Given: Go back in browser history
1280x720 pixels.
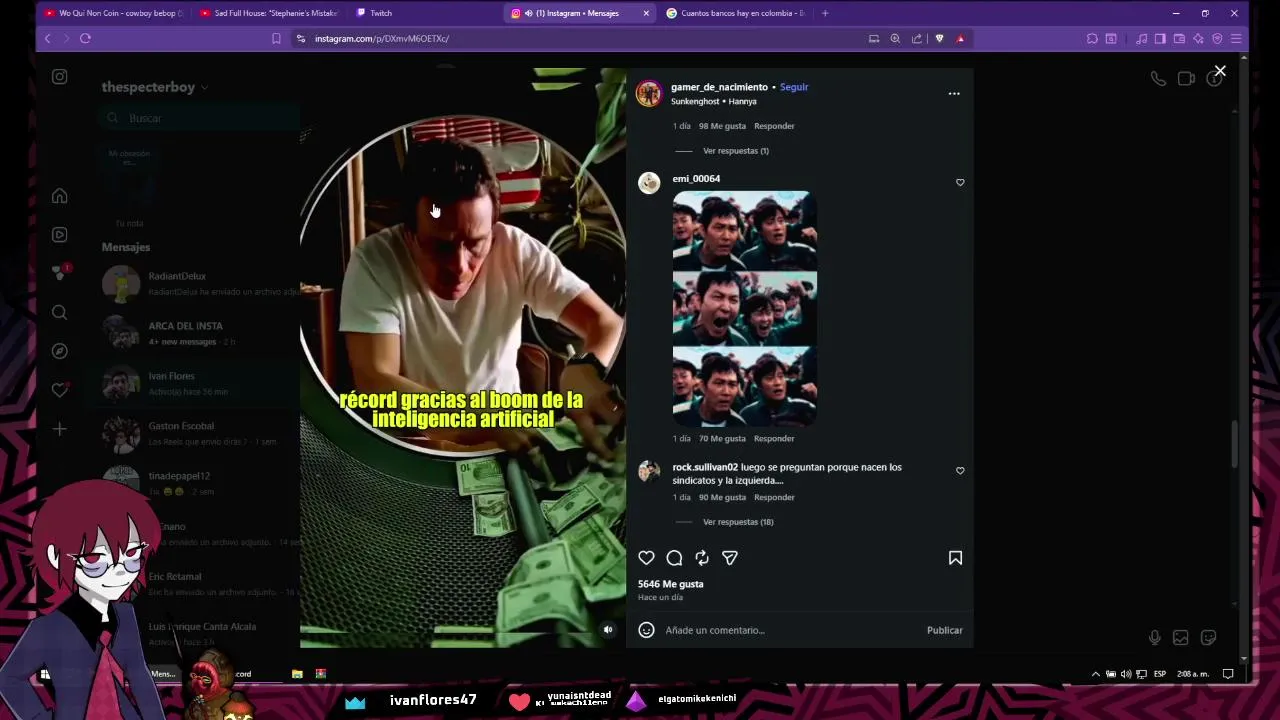Looking at the screenshot, I should 47,38.
